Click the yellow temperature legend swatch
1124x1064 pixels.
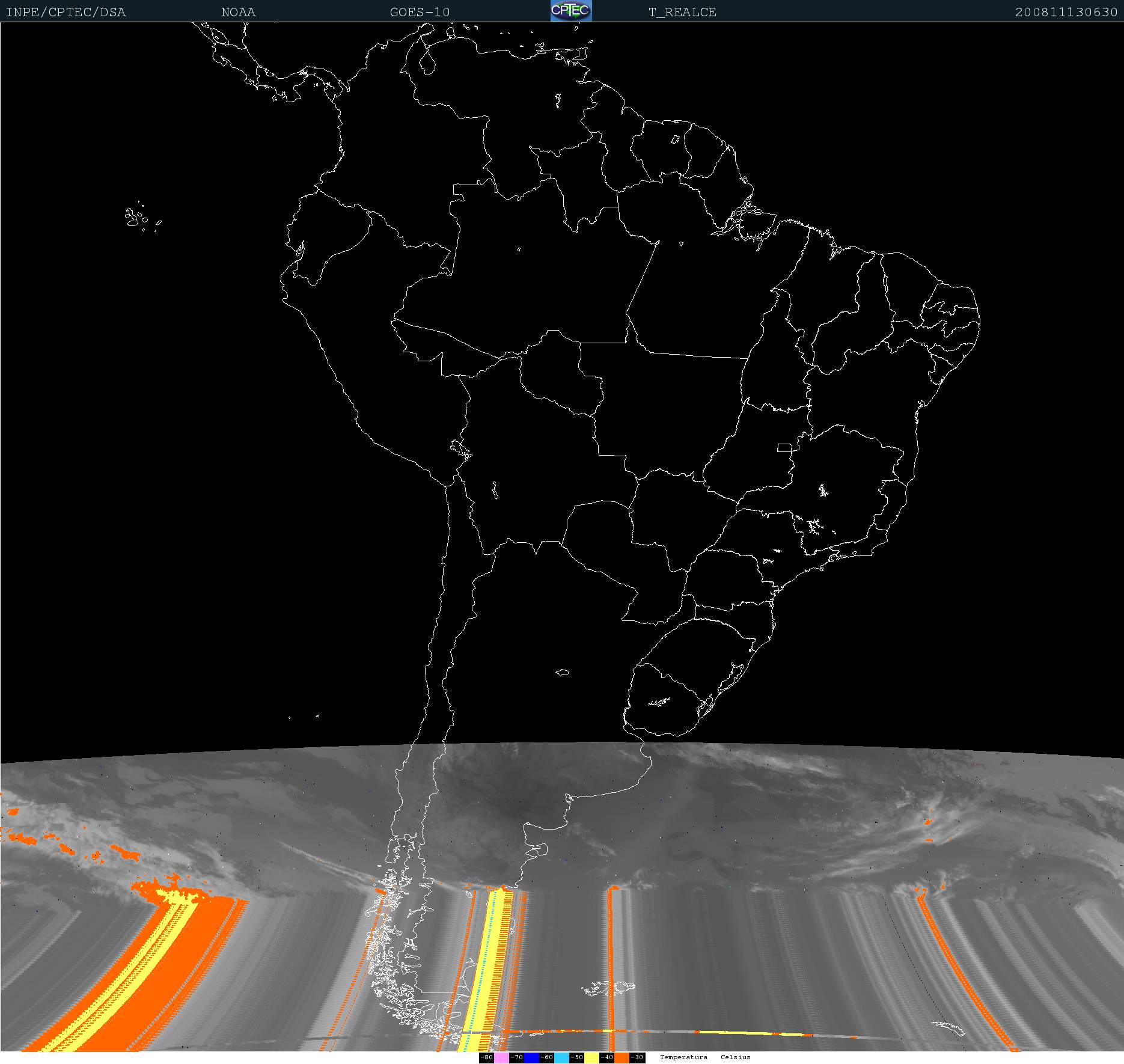pos(591,1057)
